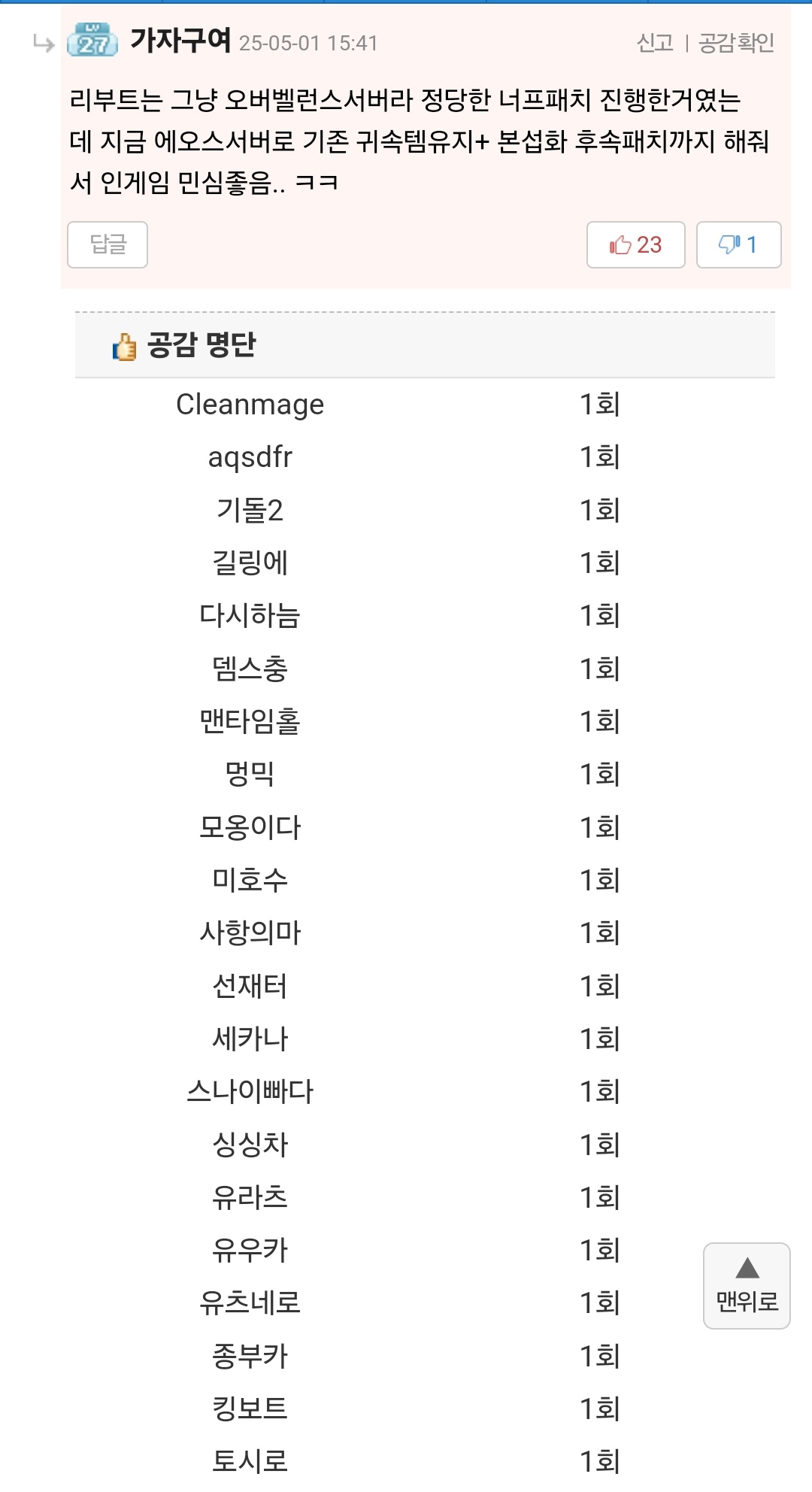Upvote the comment with 23 likes

[636, 244]
